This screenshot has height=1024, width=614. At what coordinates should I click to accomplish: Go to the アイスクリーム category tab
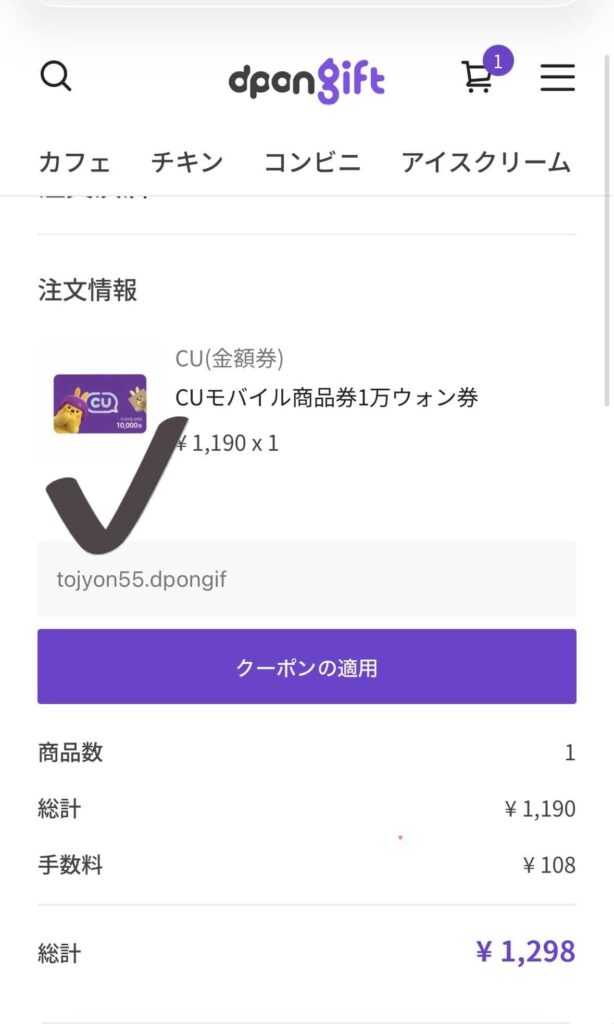tap(486, 162)
